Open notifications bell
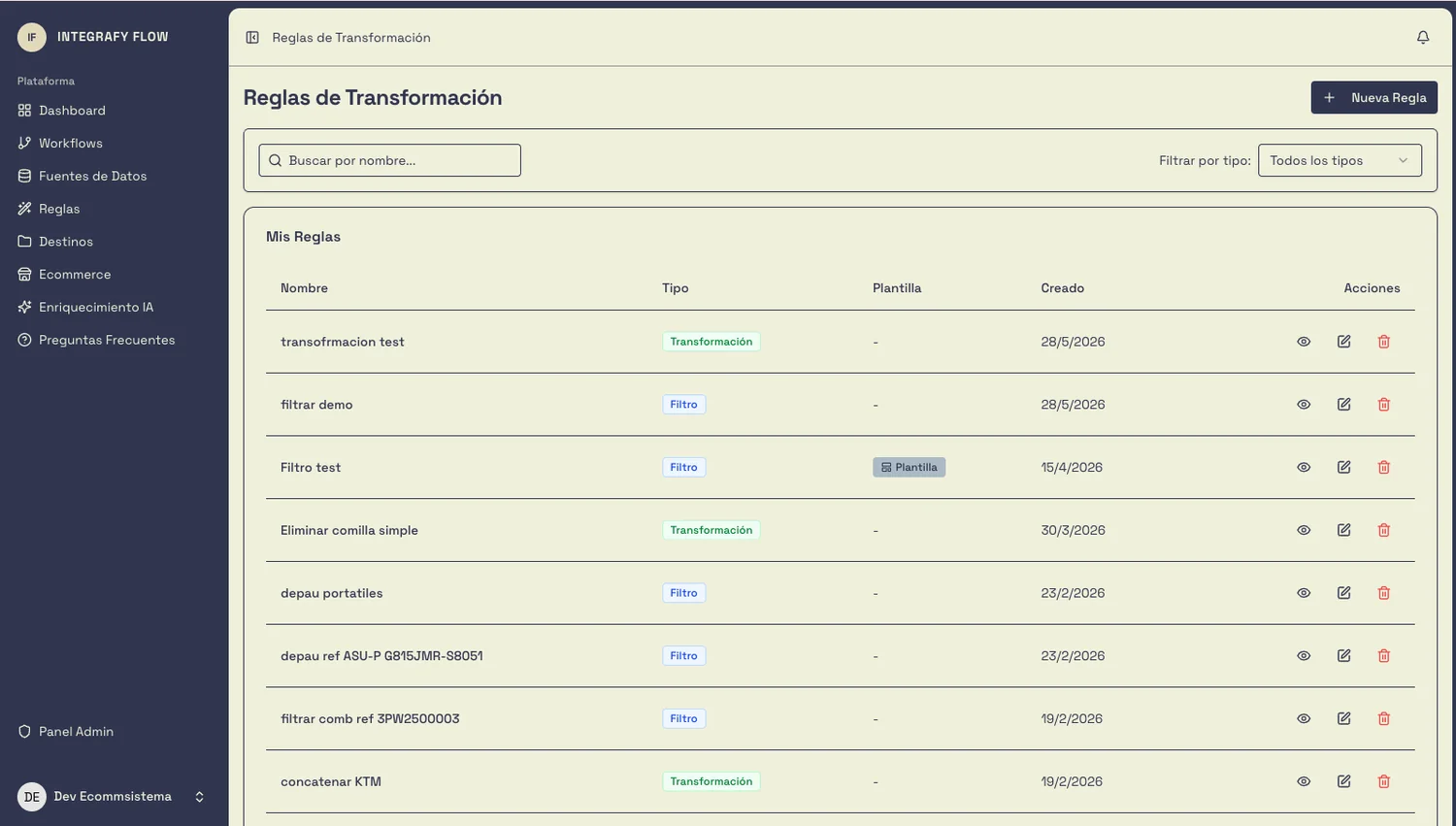 coord(1423,38)
